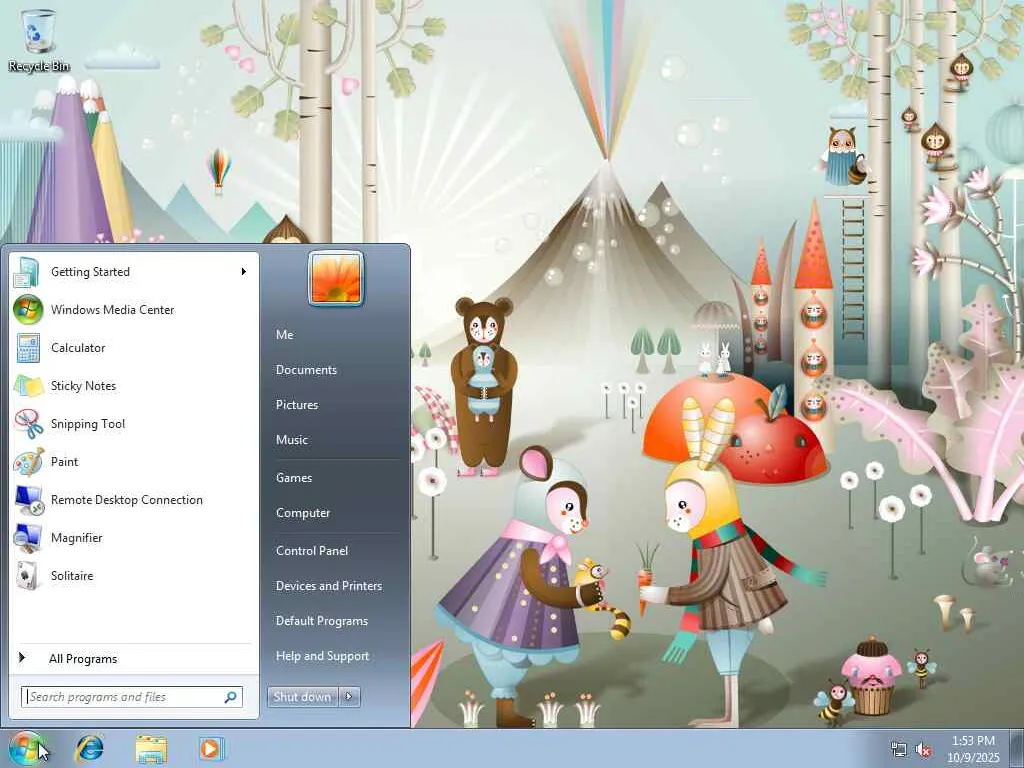This screenshot has width=1024, height=768.
Task: Open the Recycle Bin desktop icon
Action: (x=39, y=40)
